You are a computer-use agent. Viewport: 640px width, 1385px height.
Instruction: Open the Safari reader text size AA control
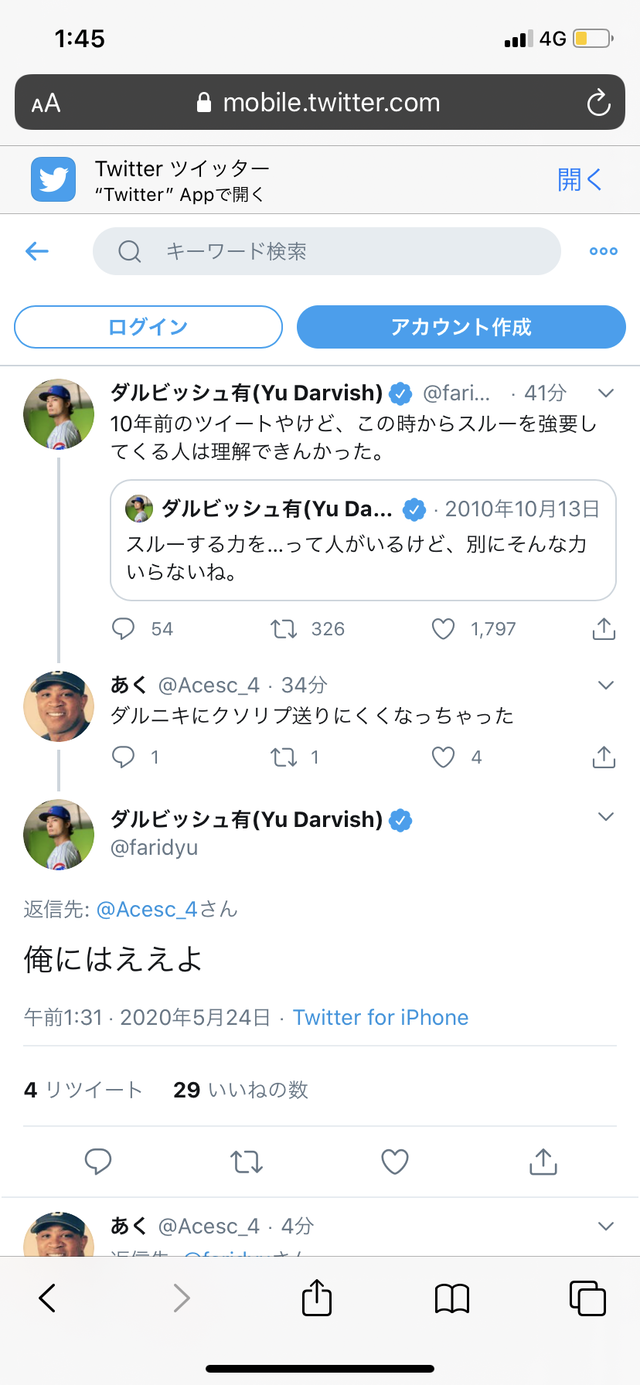pos(46,103)
